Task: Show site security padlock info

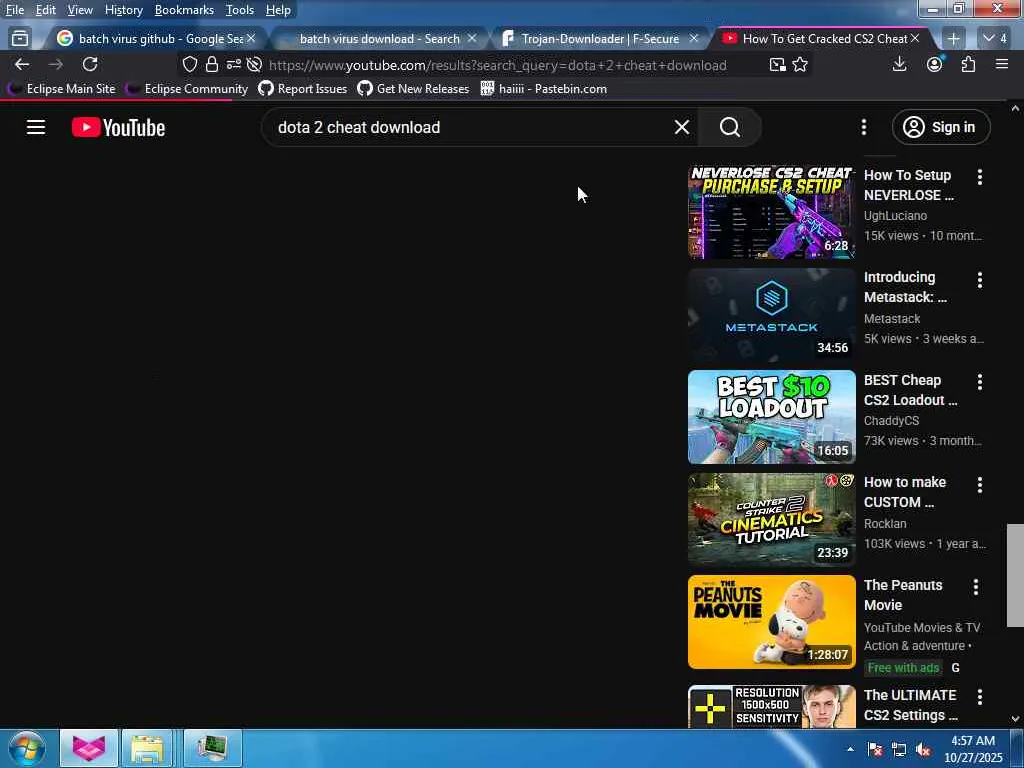Action: (212, 64)
